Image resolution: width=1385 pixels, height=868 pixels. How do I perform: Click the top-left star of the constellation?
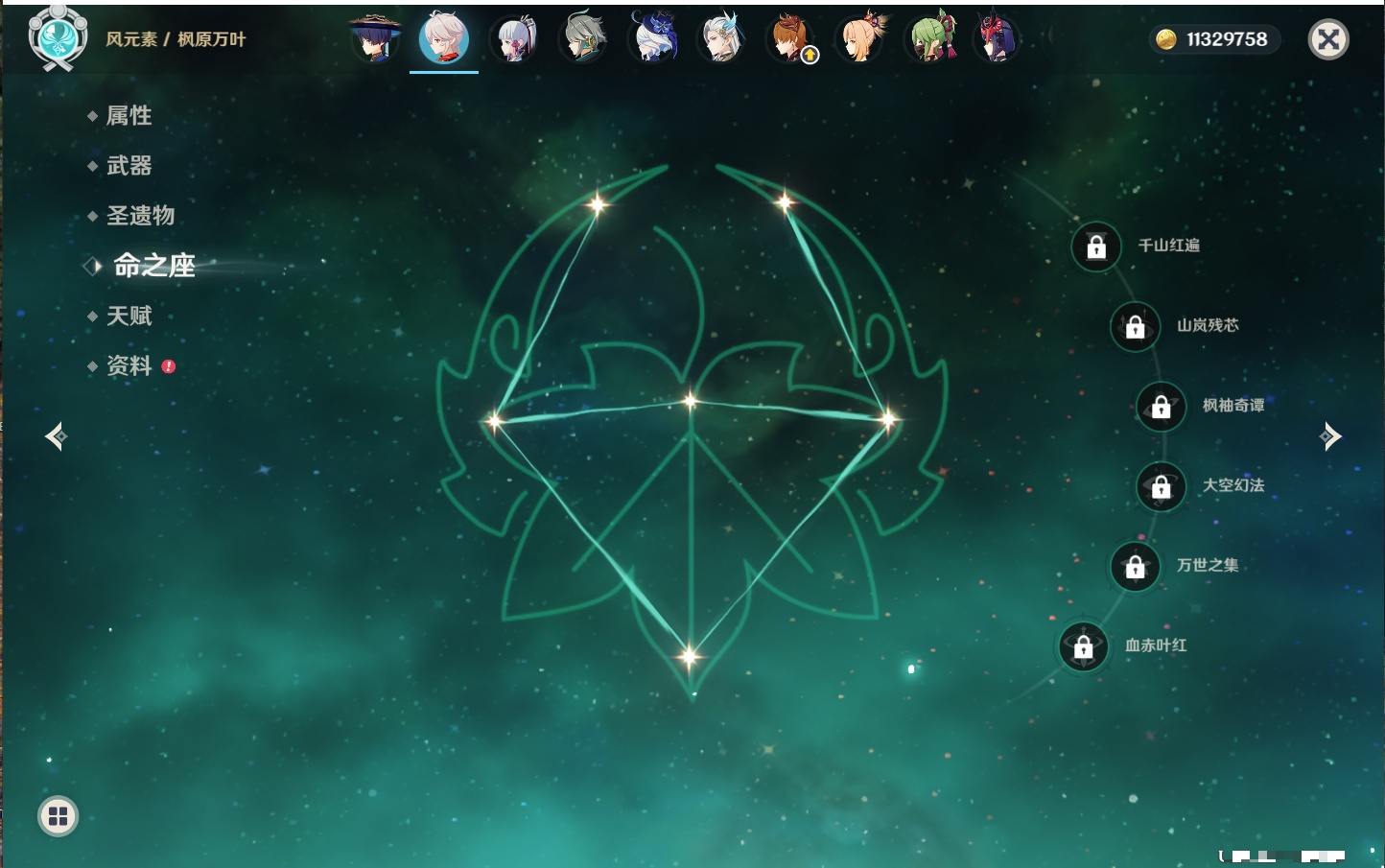point(598,203)
